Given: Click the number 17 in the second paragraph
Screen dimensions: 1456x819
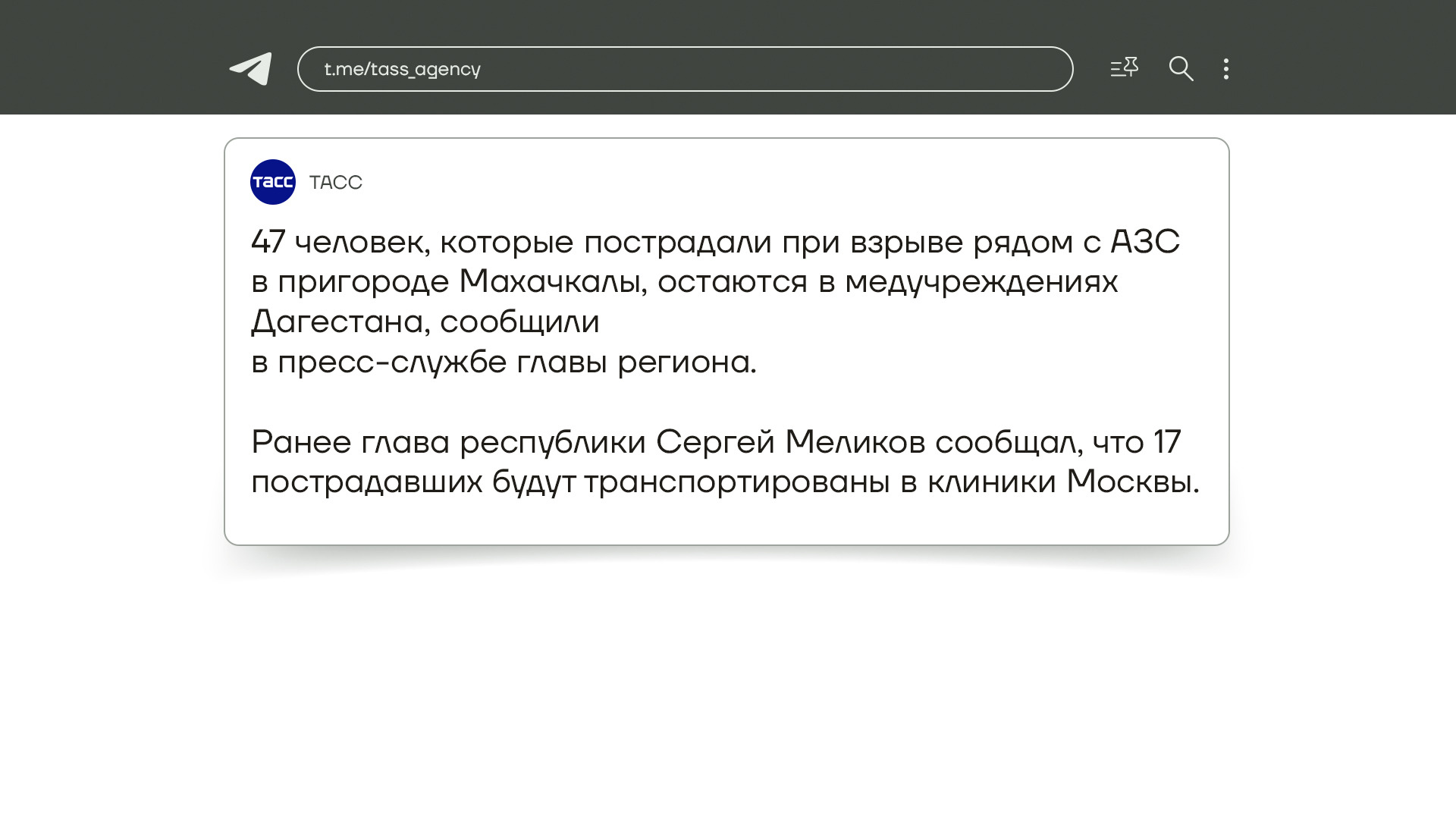Looking at the screenshot, I should (1167, 442).
